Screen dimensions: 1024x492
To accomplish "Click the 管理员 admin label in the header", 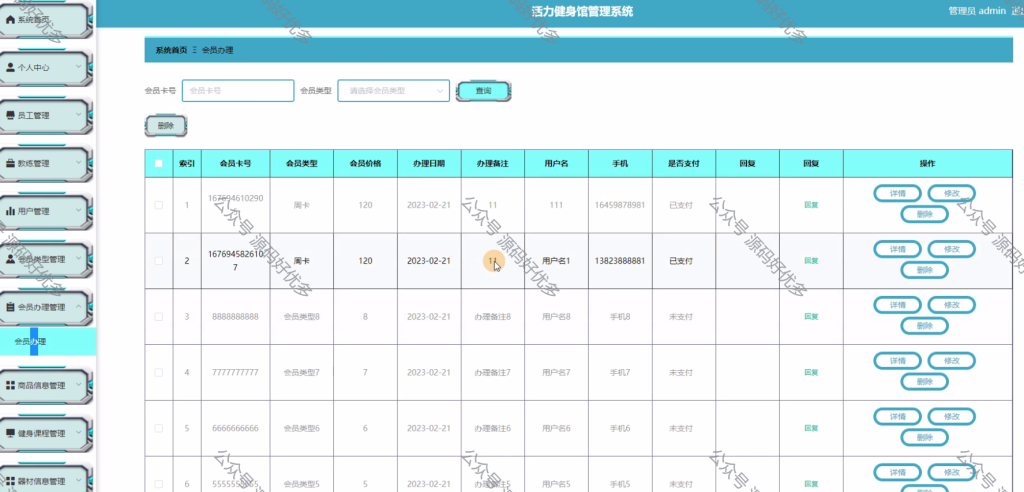I will point(976,11).
